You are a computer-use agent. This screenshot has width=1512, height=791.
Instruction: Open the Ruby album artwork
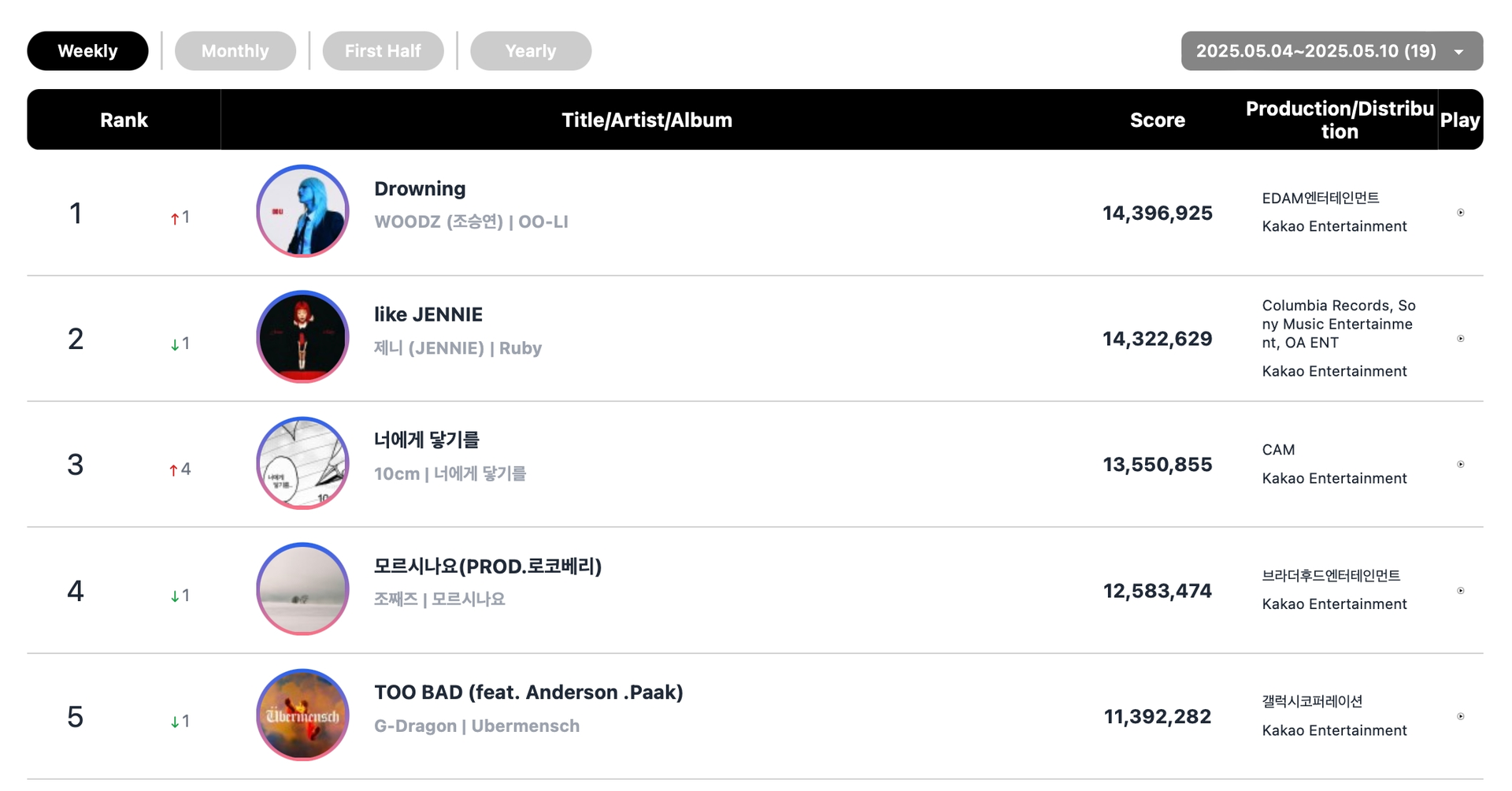point(302,336)
